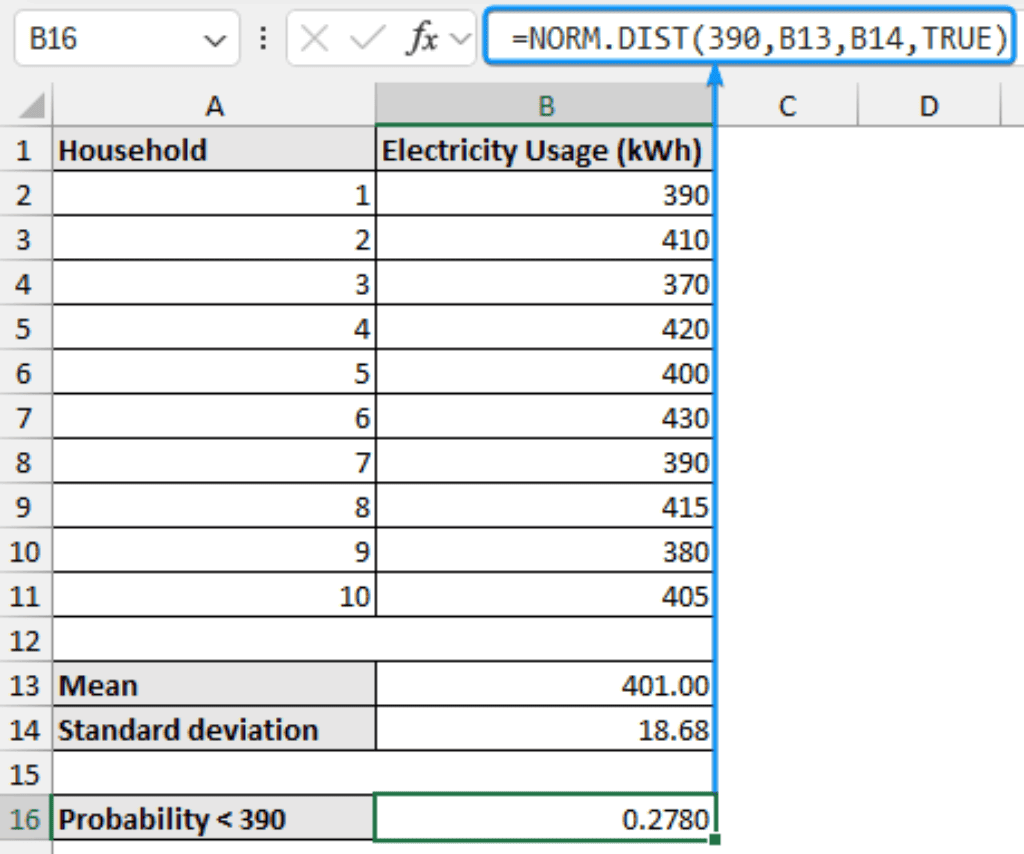Image resolution: width=1024 pixels, height=854 pixels.
Task: Expand the formula bar with its chevron
Action: (x=461, y=38)
